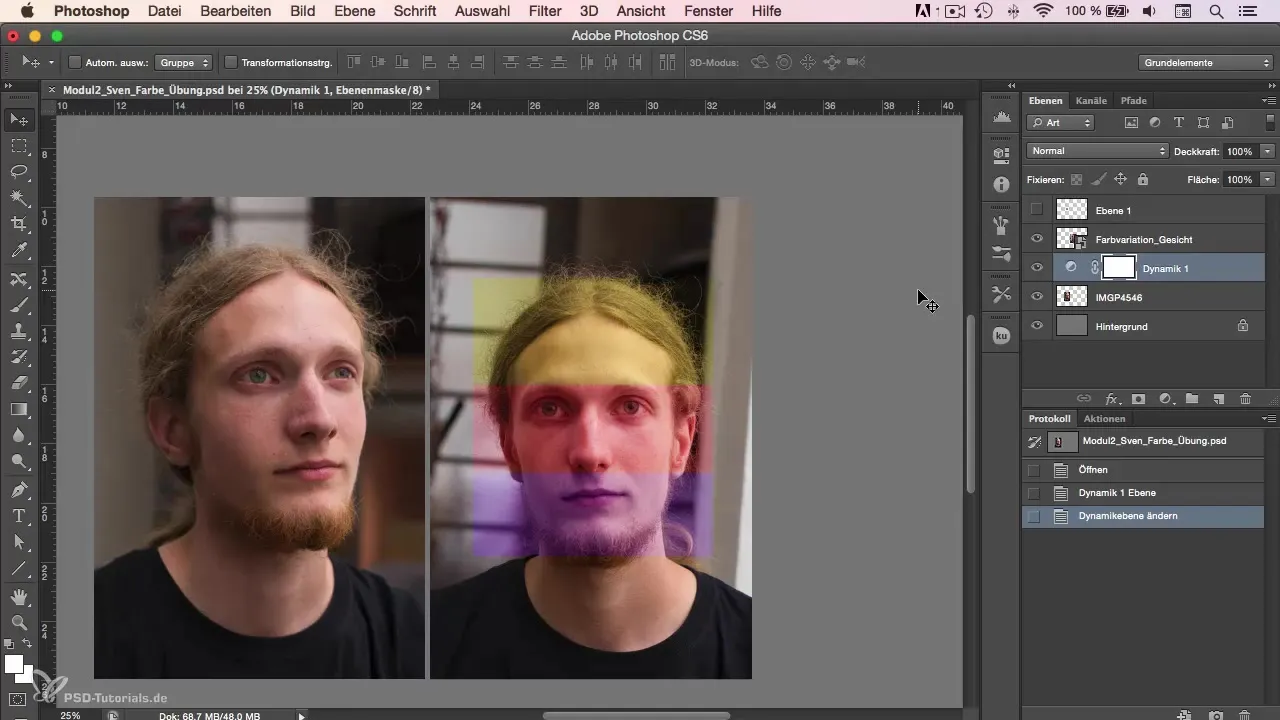Viewport: 1280px width, 720px height.
Task: Open the Histogram panel icon
Action: (x=1001, y=118)
